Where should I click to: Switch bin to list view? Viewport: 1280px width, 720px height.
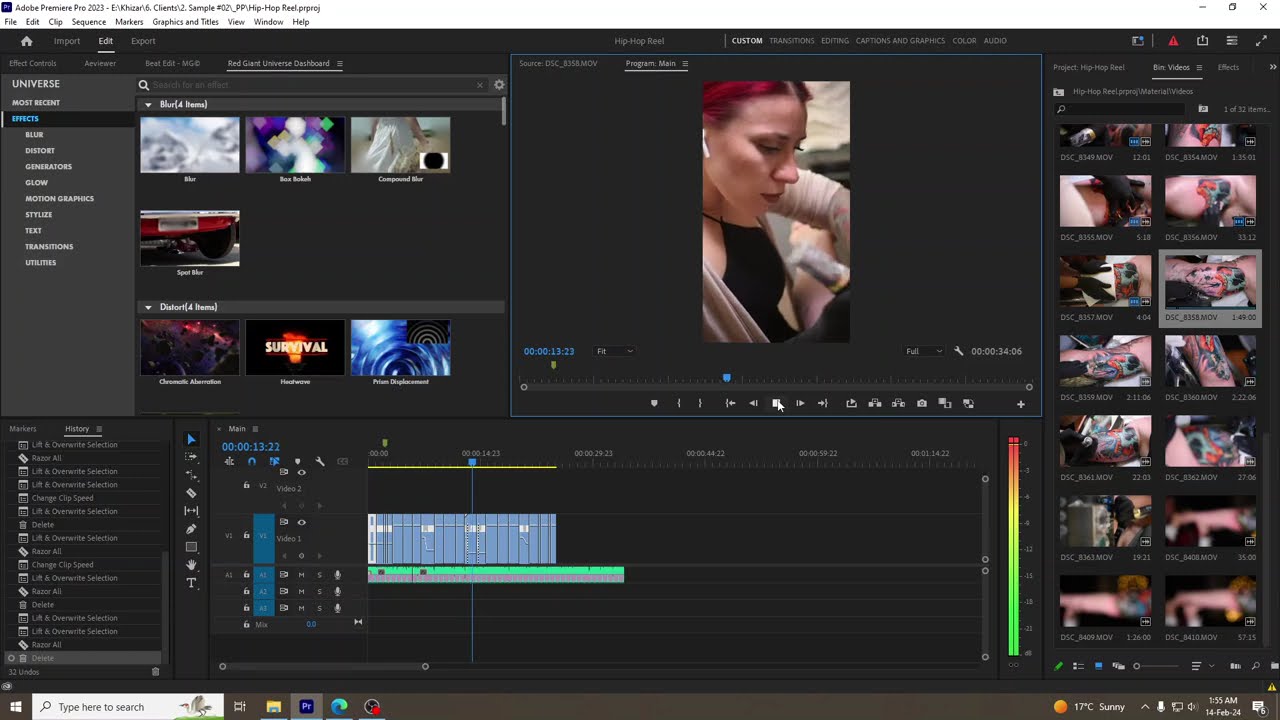[x=1078, y=666]
